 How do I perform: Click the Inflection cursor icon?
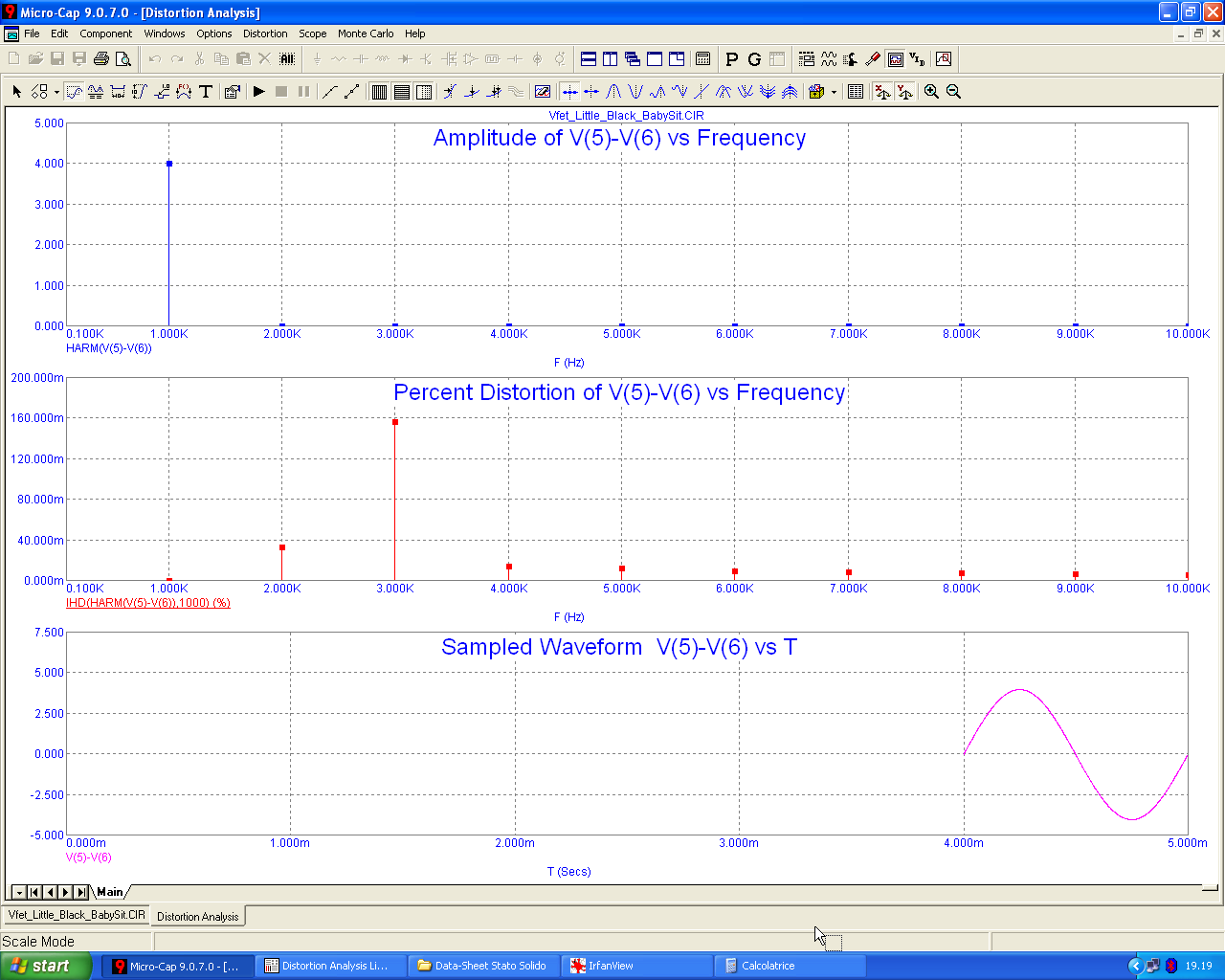[702, 92]
